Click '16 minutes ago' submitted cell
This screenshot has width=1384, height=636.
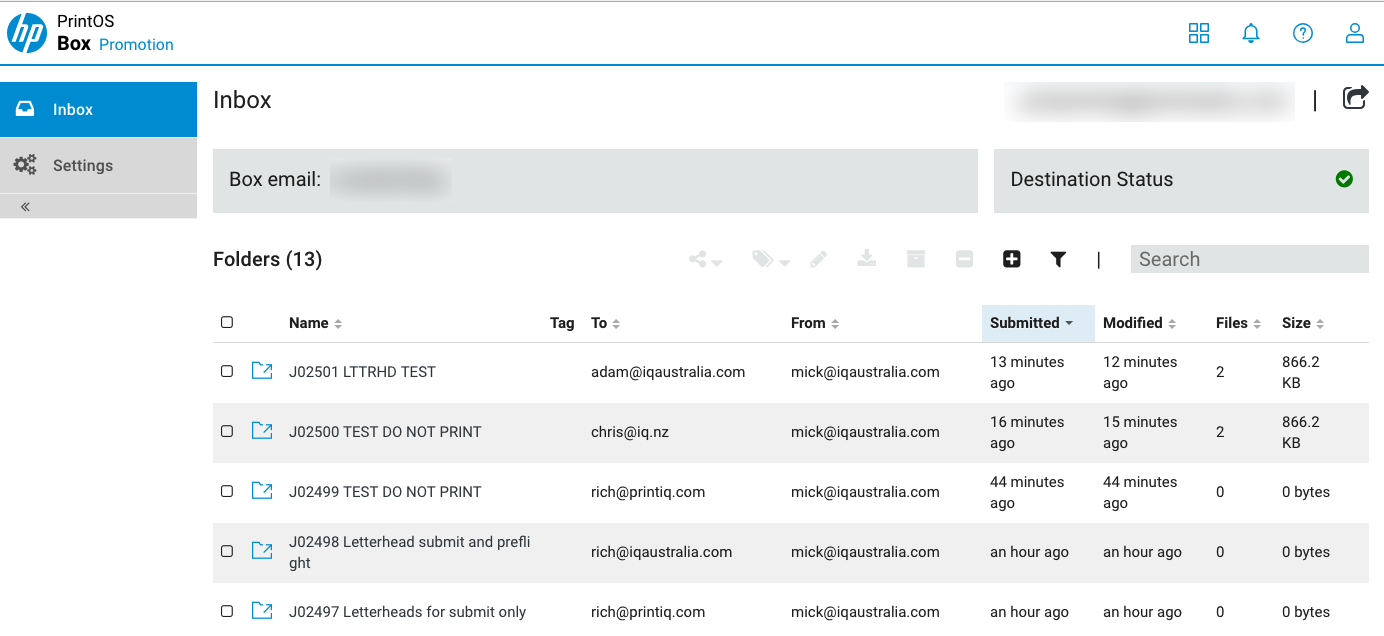1027,432
